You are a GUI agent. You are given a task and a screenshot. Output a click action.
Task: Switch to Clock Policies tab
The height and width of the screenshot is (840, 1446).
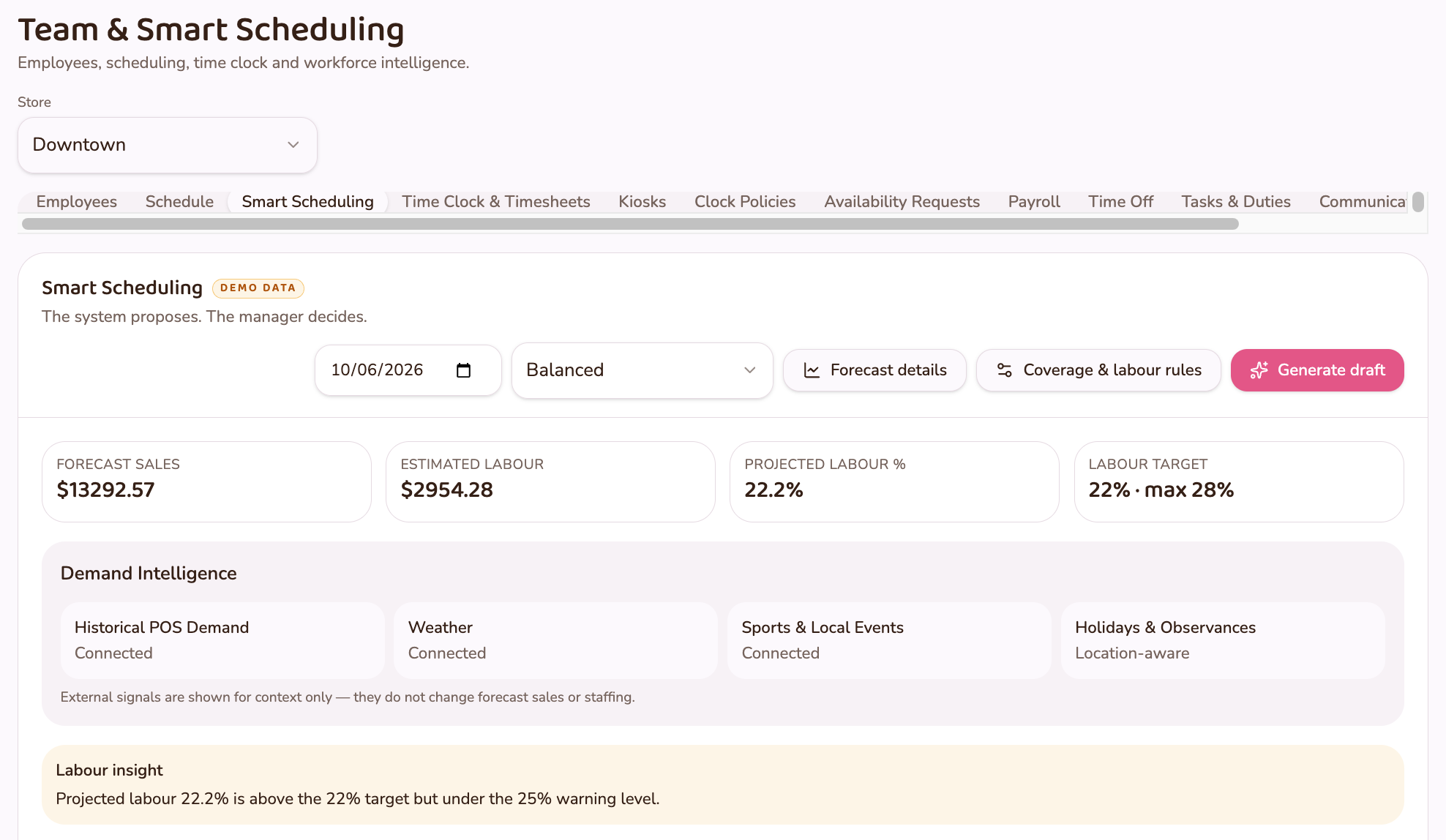click(745, 201)
